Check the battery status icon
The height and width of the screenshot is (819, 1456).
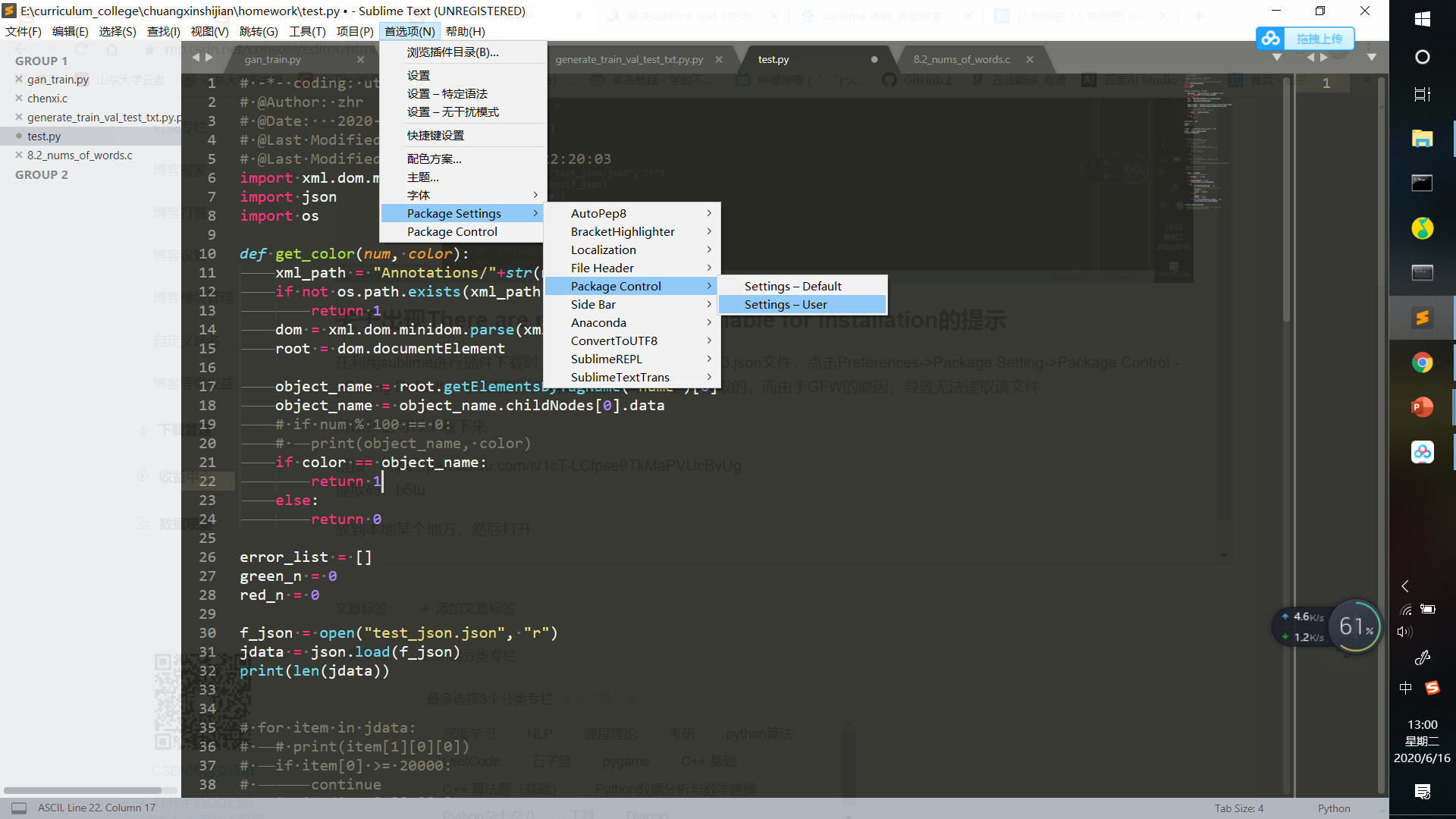pos(1428,609)
